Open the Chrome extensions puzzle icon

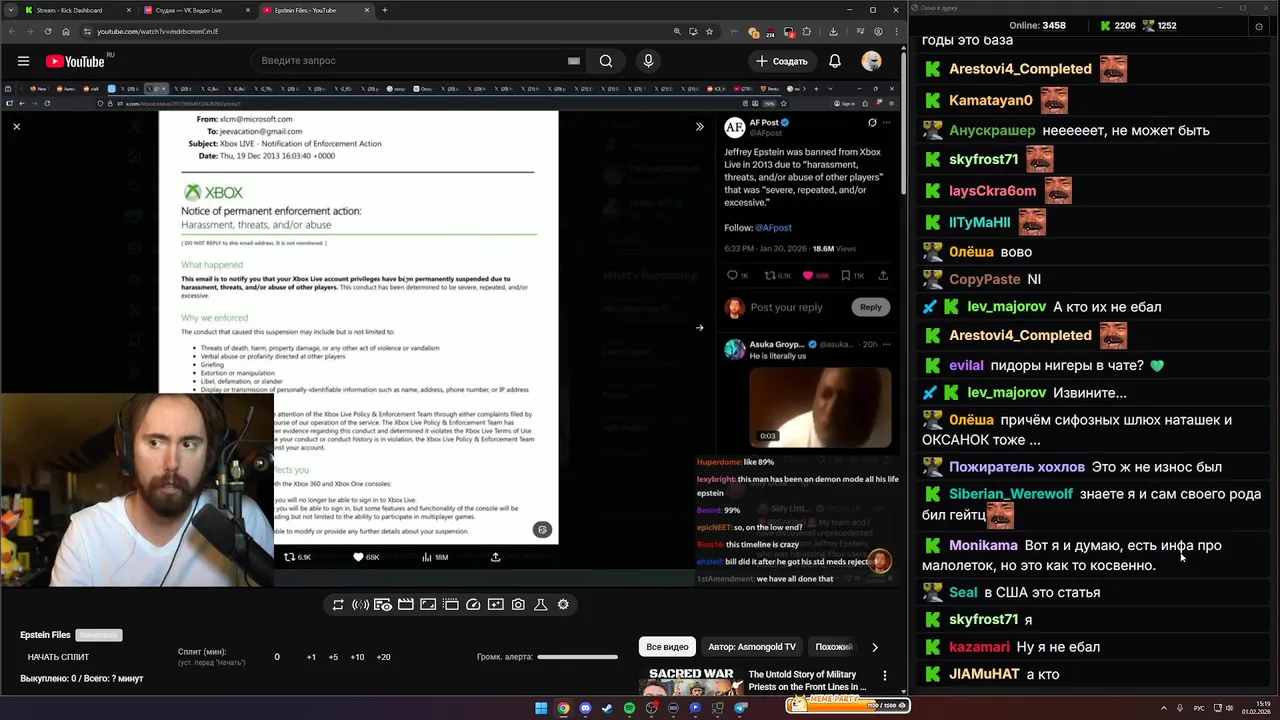807,32
